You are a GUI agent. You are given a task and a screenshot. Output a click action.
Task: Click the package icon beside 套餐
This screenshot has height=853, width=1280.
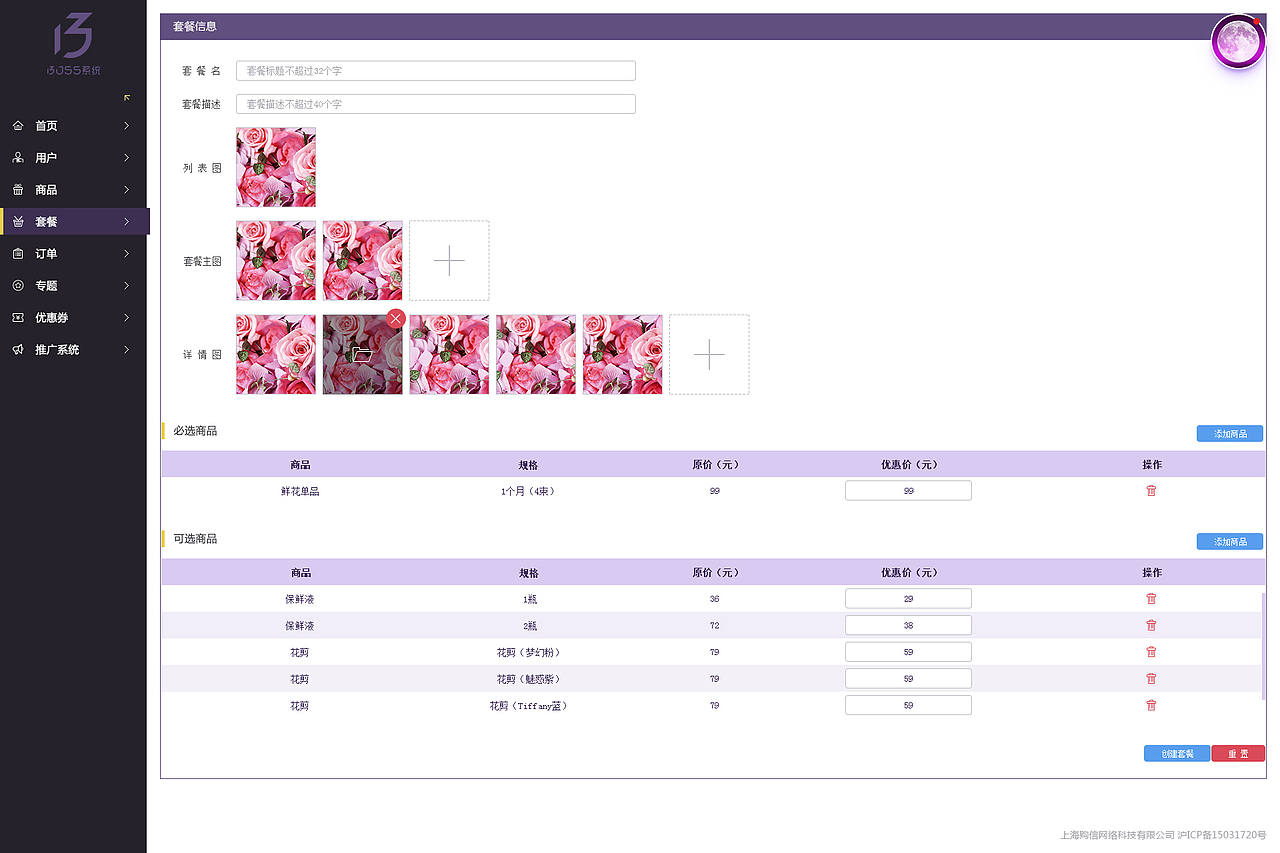[x=18, y=222]
